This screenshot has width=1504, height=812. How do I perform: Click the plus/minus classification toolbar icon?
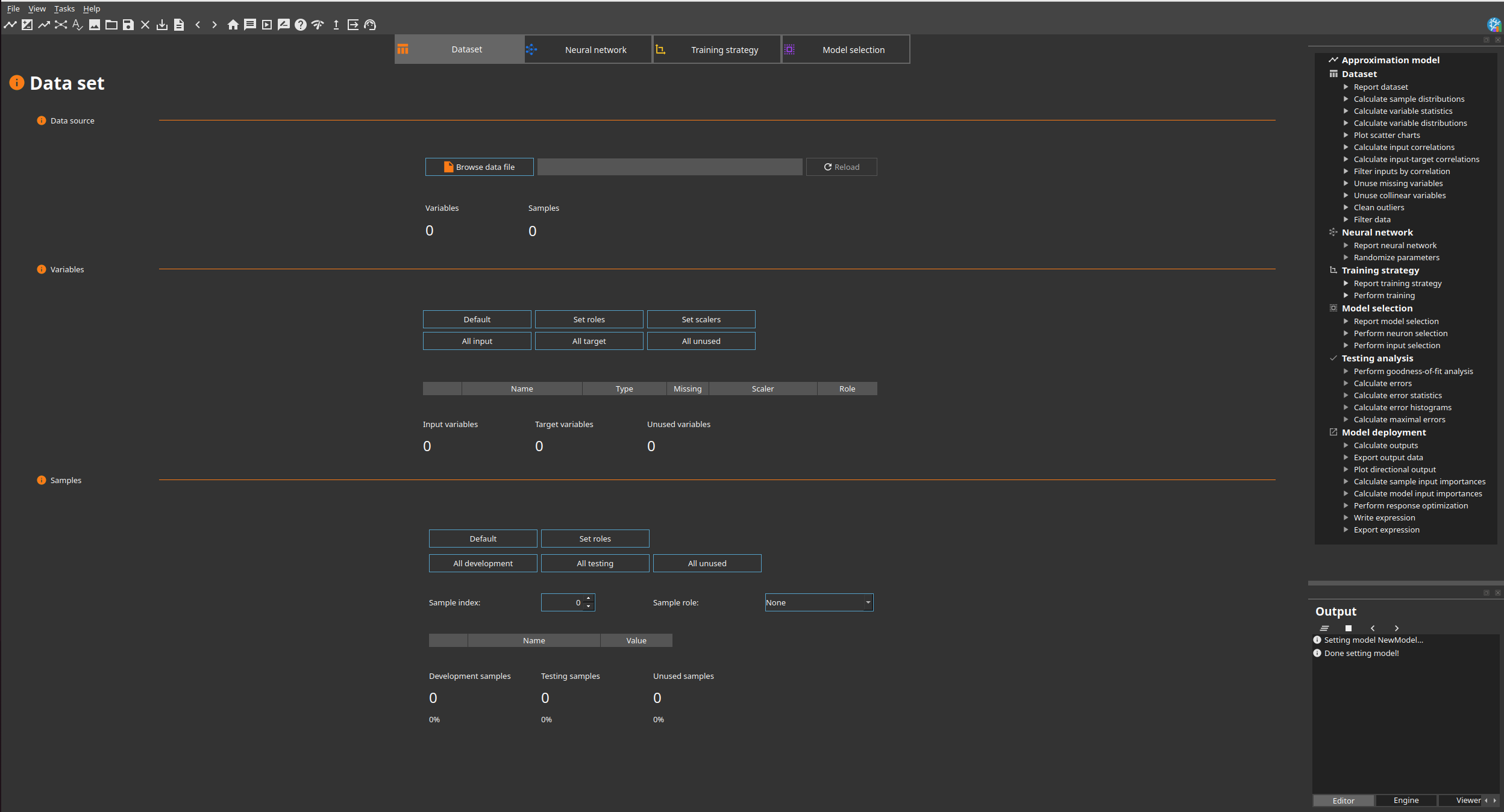pyautogui.click(x=27, y=25)
